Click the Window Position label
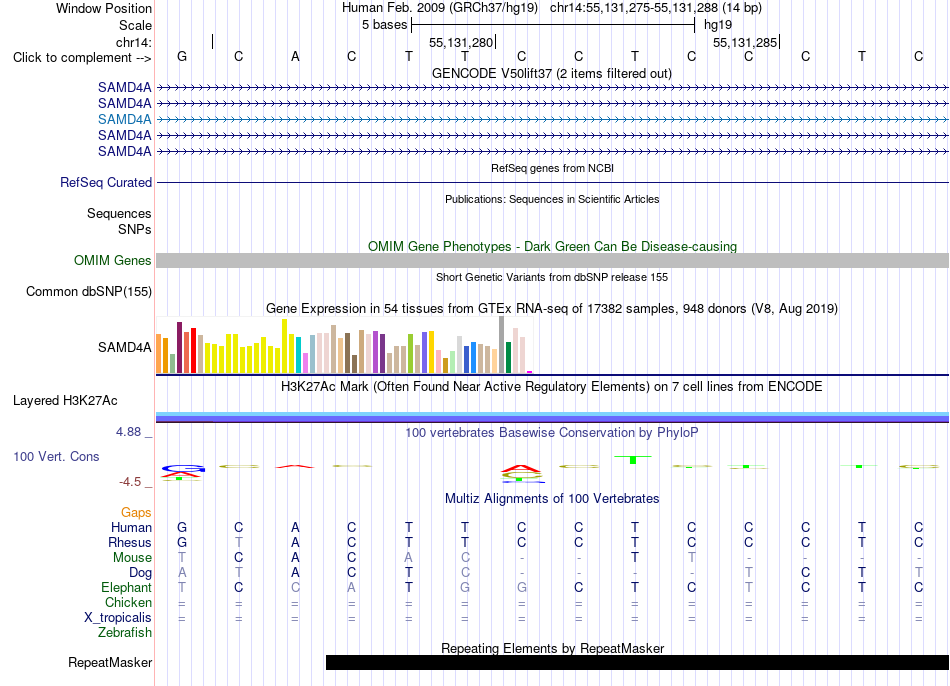Viewport: 950px width, 686px height. click(x=104, y=8)
